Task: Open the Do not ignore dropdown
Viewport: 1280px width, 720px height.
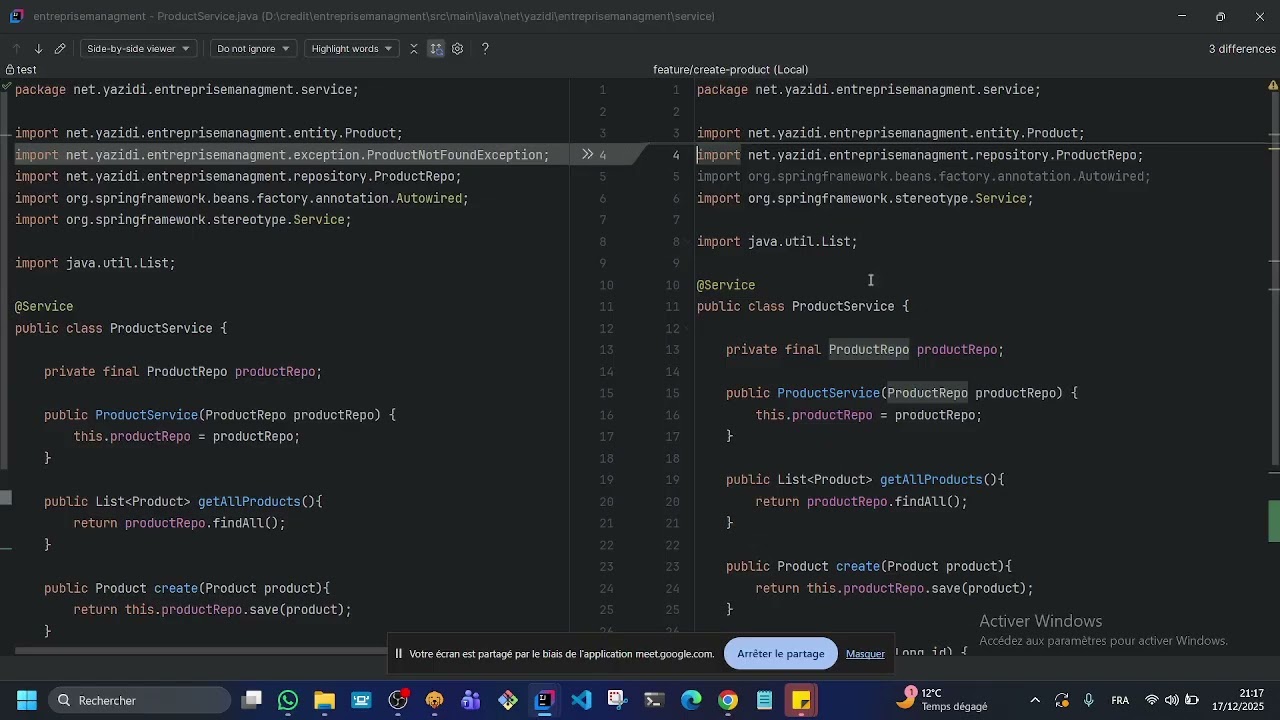Action: pos(253,48)
